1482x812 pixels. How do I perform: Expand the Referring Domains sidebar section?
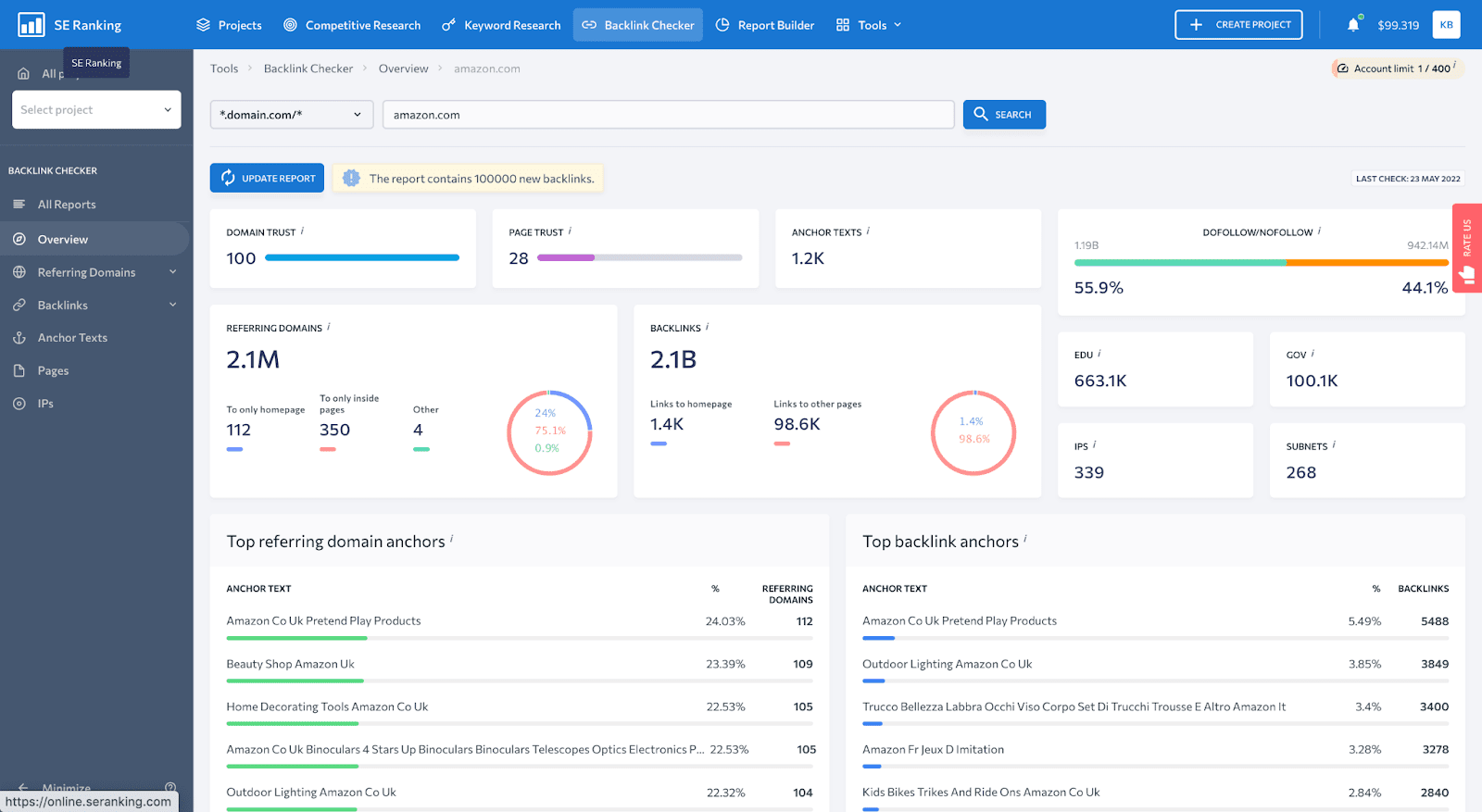tap(172, 272)
